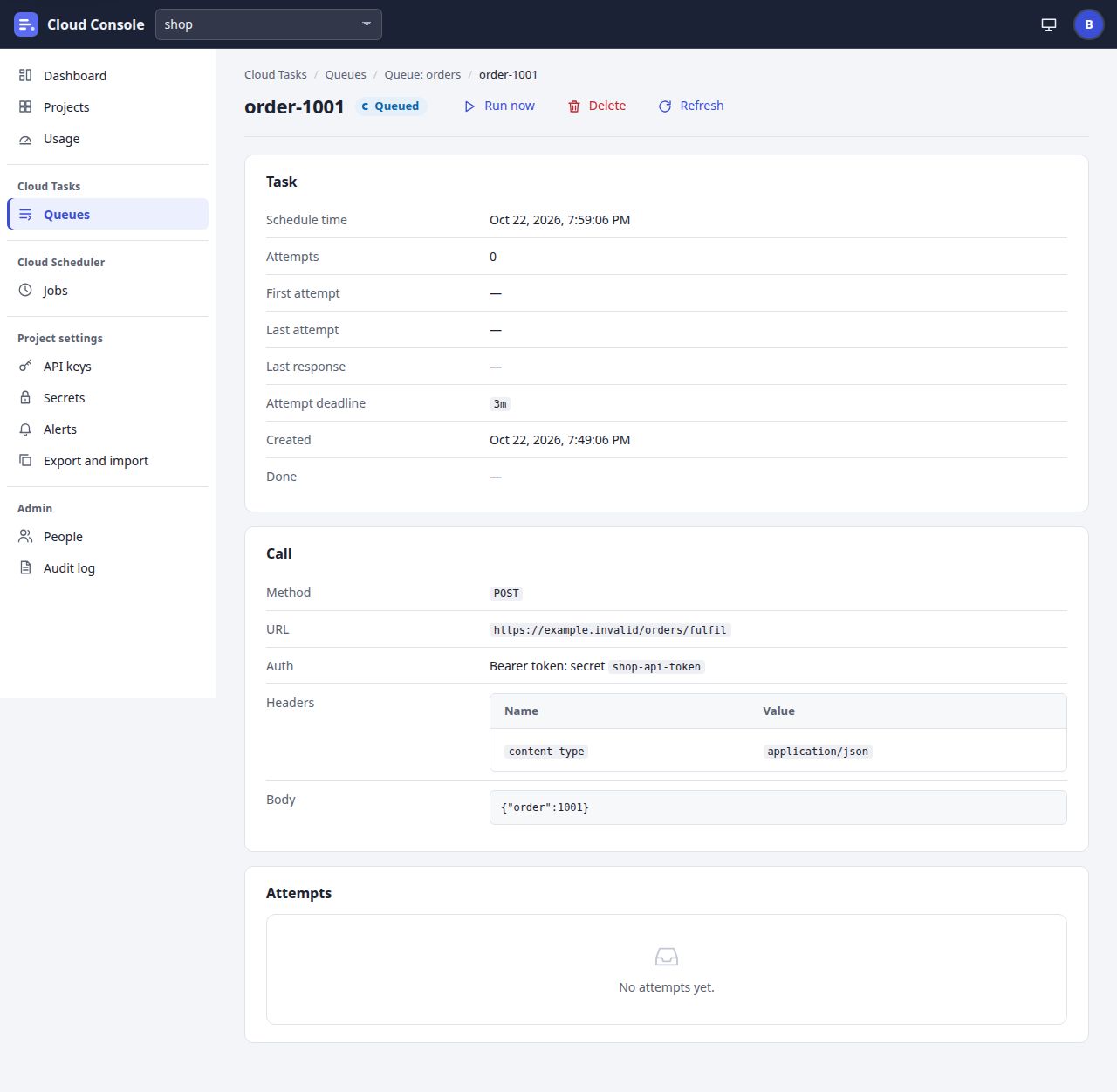Image resolution: width=1117 pixels, height=1092 pixels.
Task: Click the Queued status badge
Action: (391, 106)
